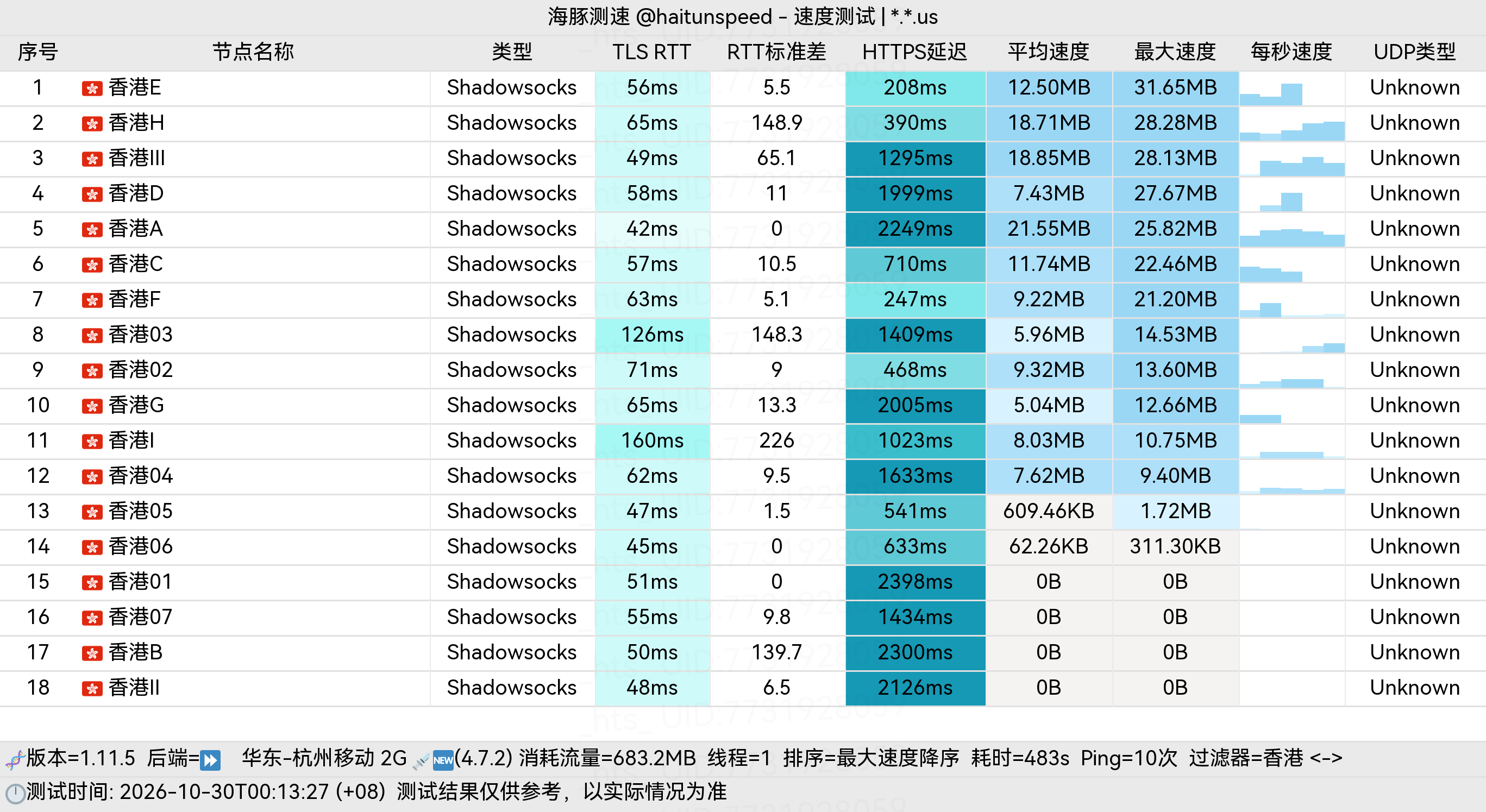Click the syringe icon after 杭州移动 2G
Viewport: 1486px width, 812px height.
click(x=421, y=761)
